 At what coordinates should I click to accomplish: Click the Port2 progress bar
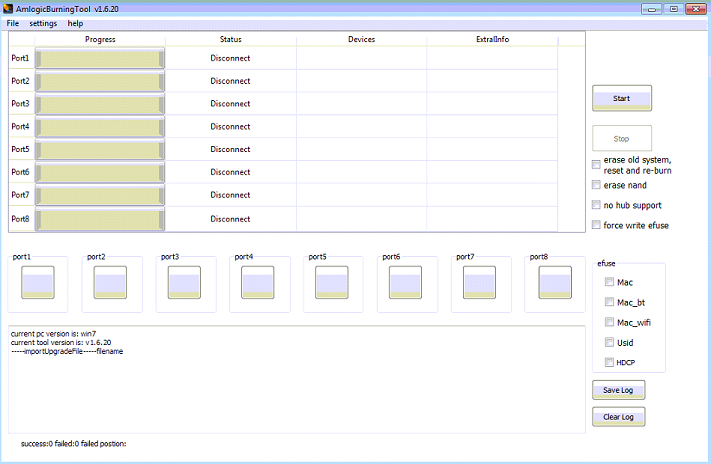coord(100,81)
